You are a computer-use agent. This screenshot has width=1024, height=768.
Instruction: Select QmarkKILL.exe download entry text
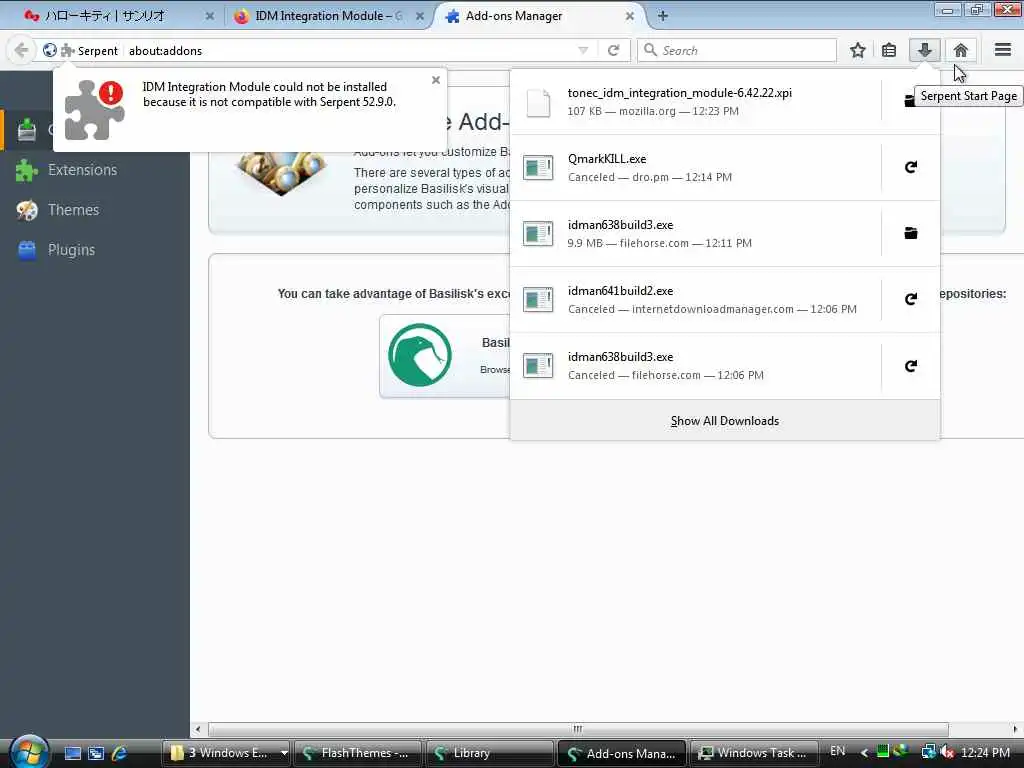click(607, 159)
